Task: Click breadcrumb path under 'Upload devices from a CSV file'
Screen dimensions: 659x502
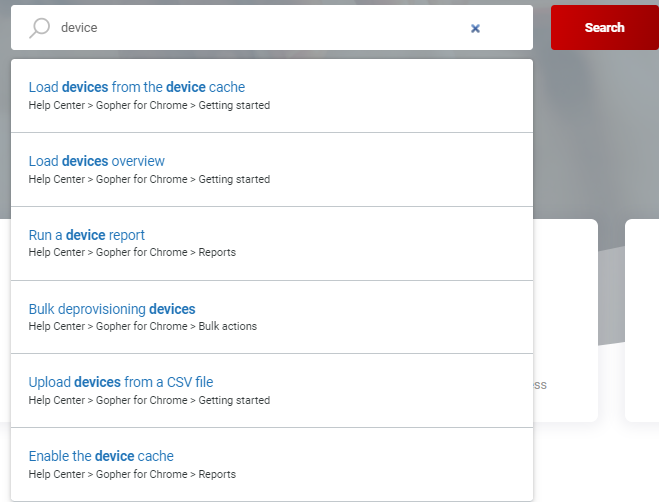Action: tap(149, 400)
